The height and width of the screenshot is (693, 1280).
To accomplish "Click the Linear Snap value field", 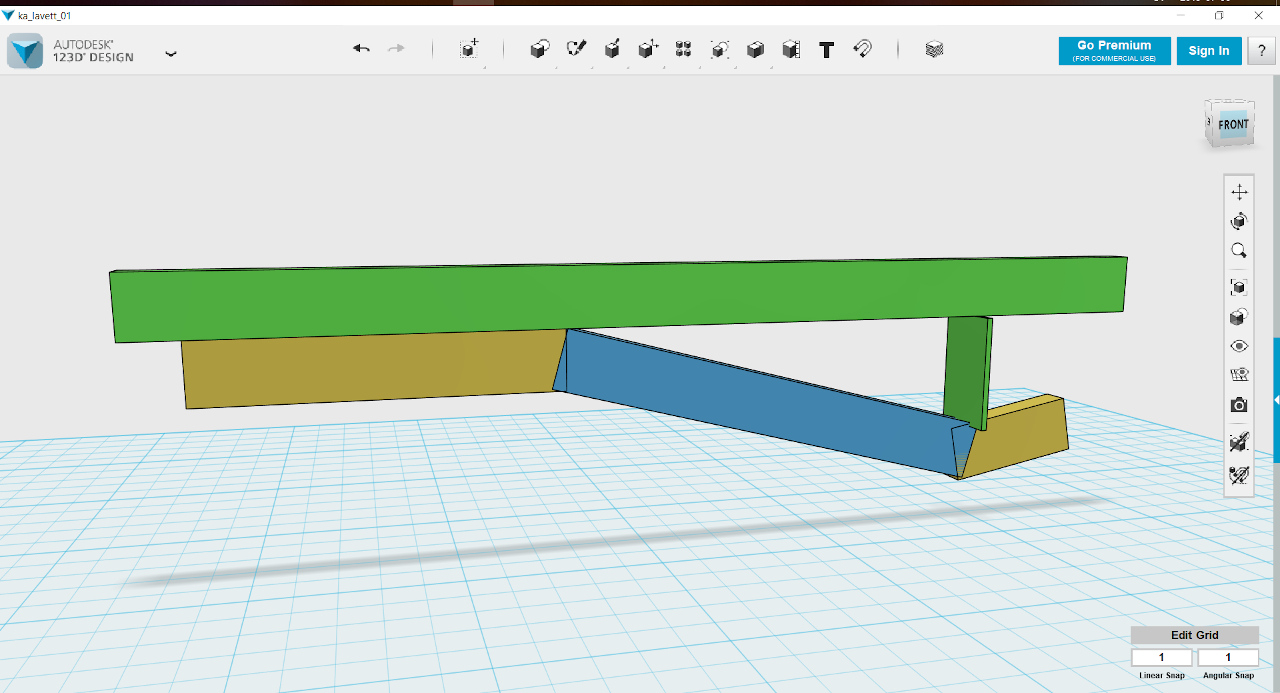I will tap(1162, 657).
